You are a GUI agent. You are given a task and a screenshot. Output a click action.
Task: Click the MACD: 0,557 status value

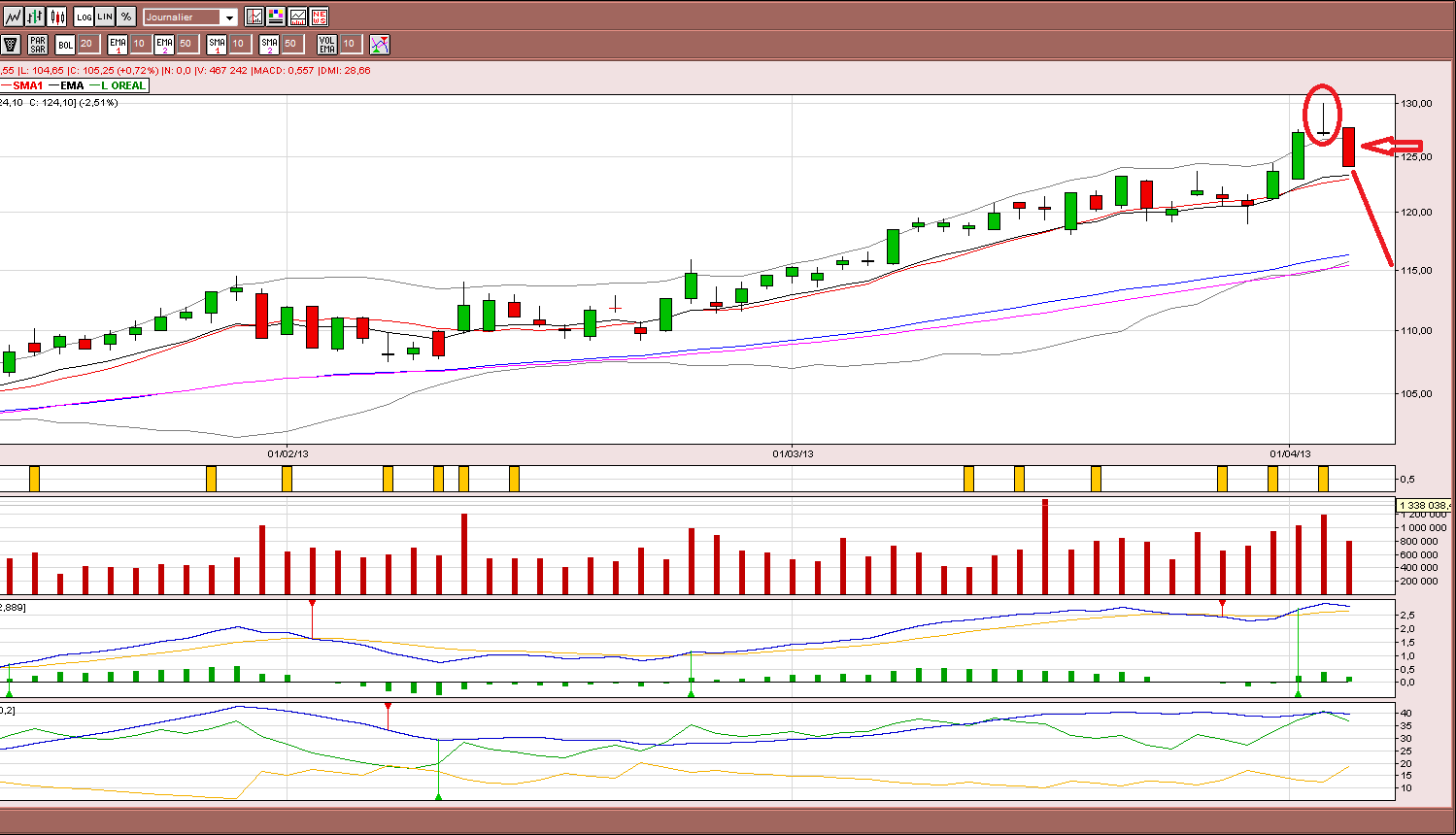[284, 70]
